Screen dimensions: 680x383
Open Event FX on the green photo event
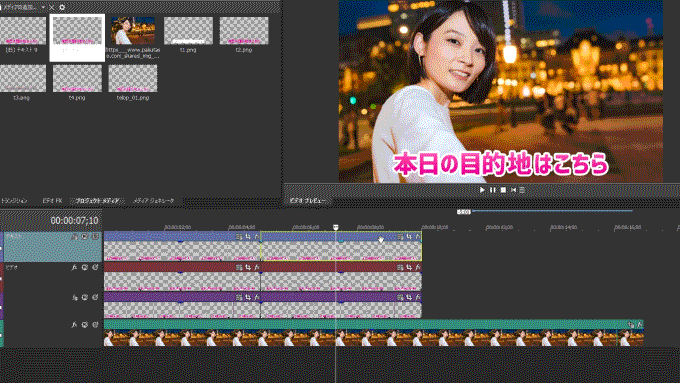point(640,324)
